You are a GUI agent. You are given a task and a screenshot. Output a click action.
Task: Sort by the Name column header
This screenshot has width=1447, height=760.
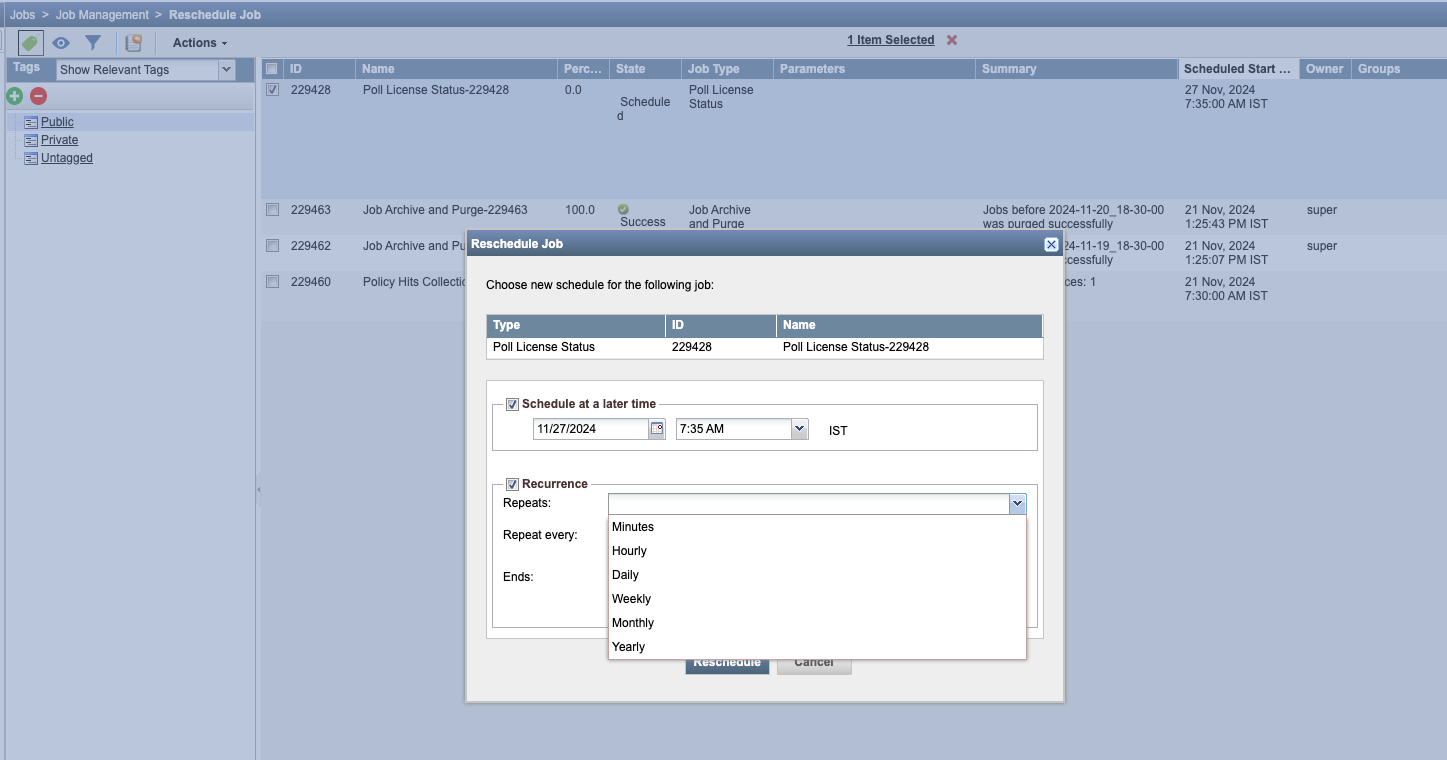(x=457, y=69)
